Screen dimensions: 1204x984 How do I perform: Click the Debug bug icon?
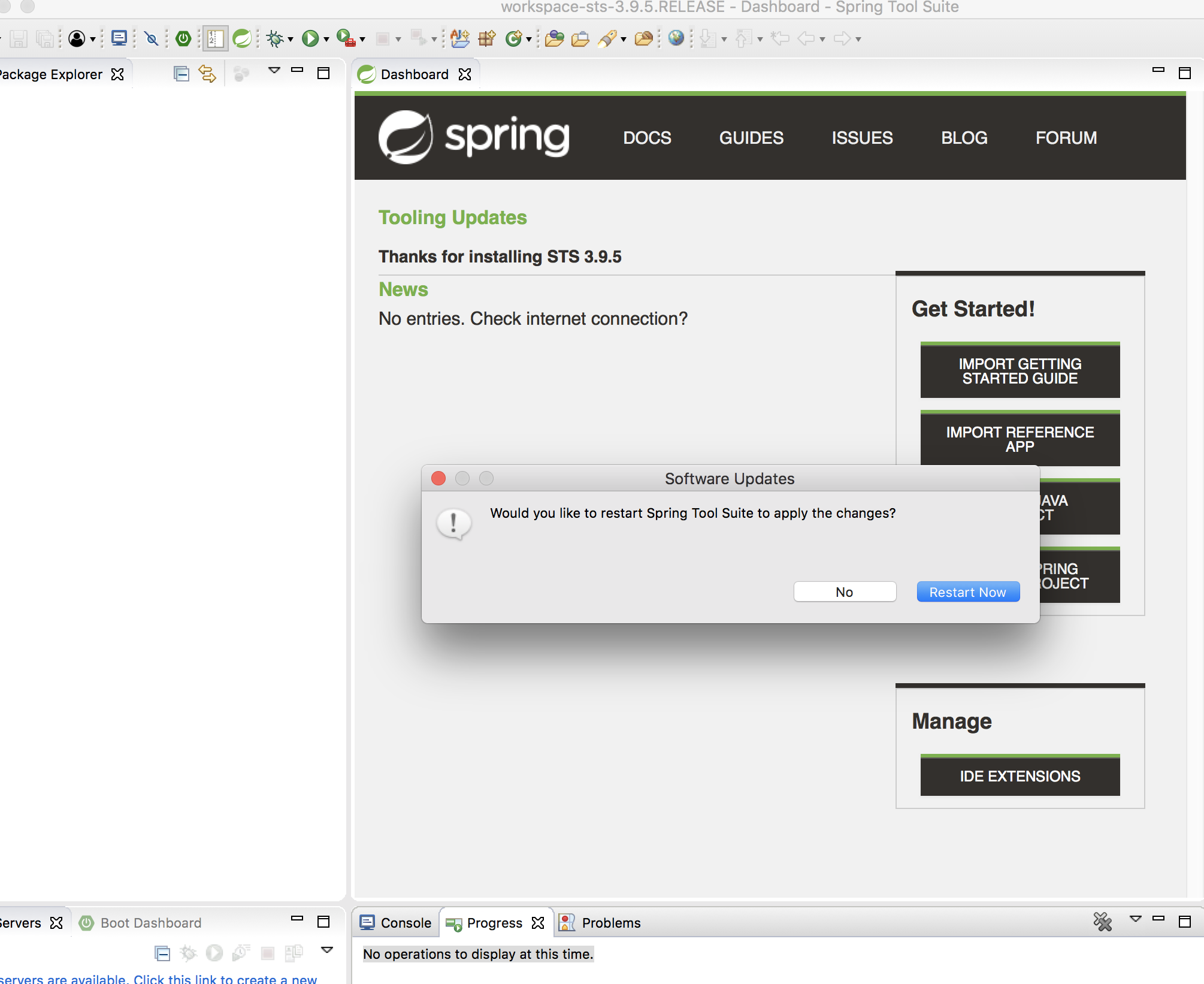(x=275, y=39)
